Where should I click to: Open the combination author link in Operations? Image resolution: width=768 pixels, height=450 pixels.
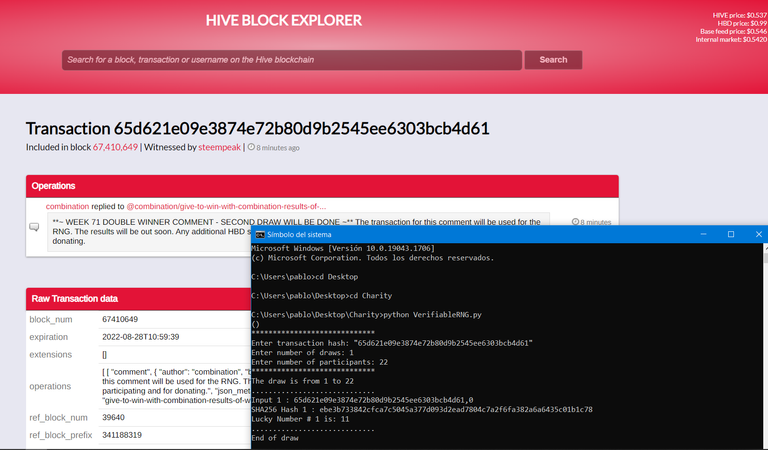coord(68,206)
